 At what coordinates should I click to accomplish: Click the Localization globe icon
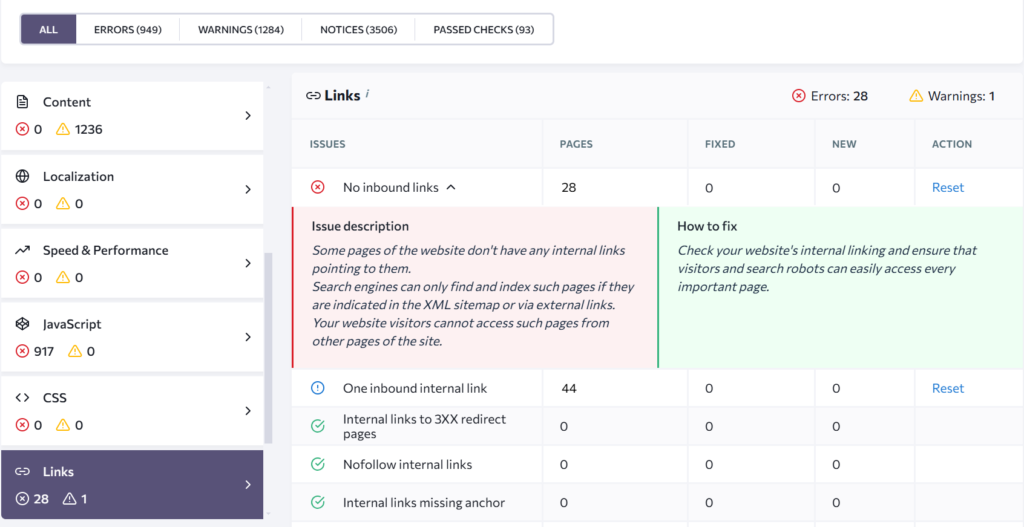click(x=23, y=176)
